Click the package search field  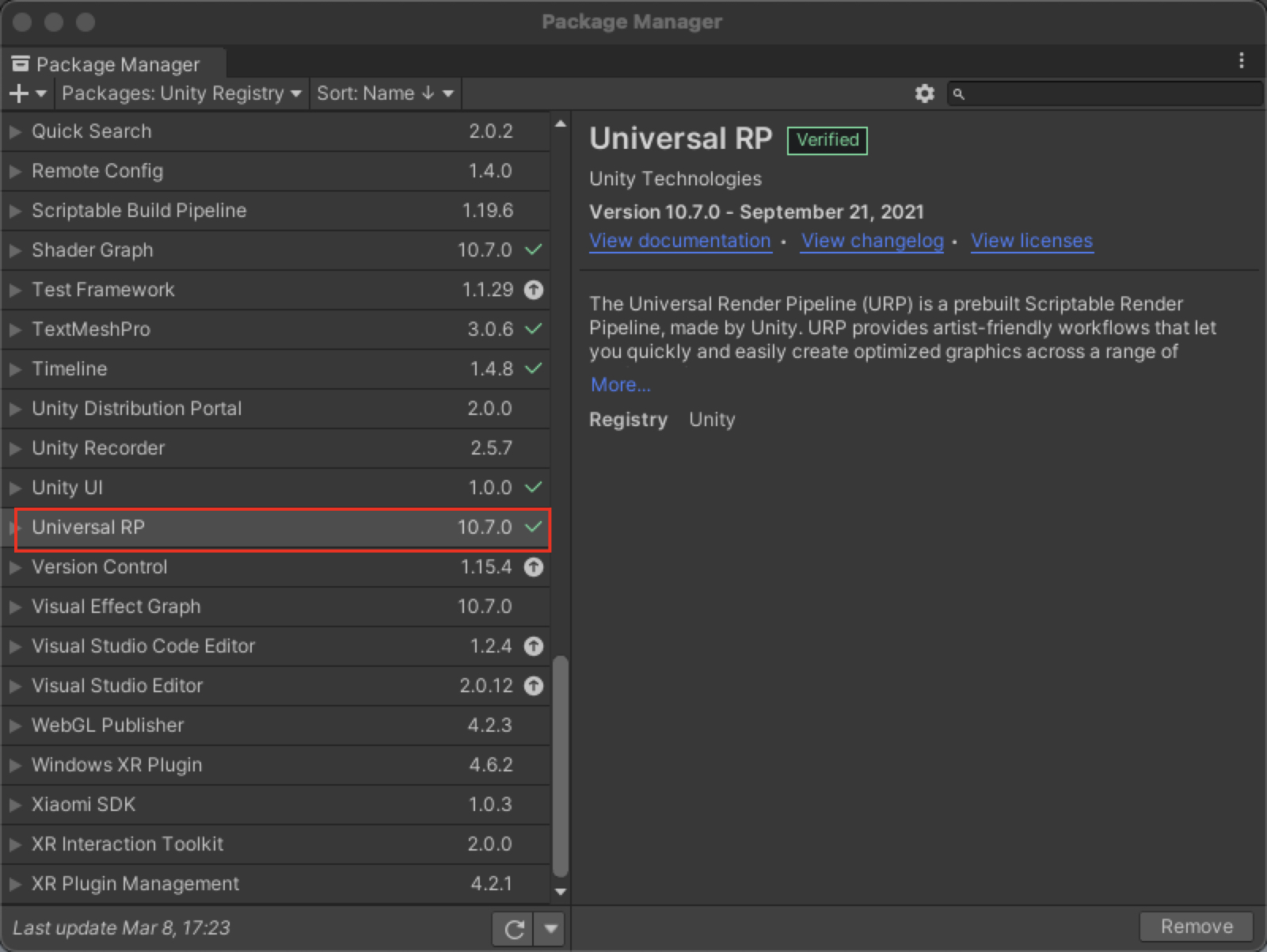pyautogui.click(x=1105, y=93)
